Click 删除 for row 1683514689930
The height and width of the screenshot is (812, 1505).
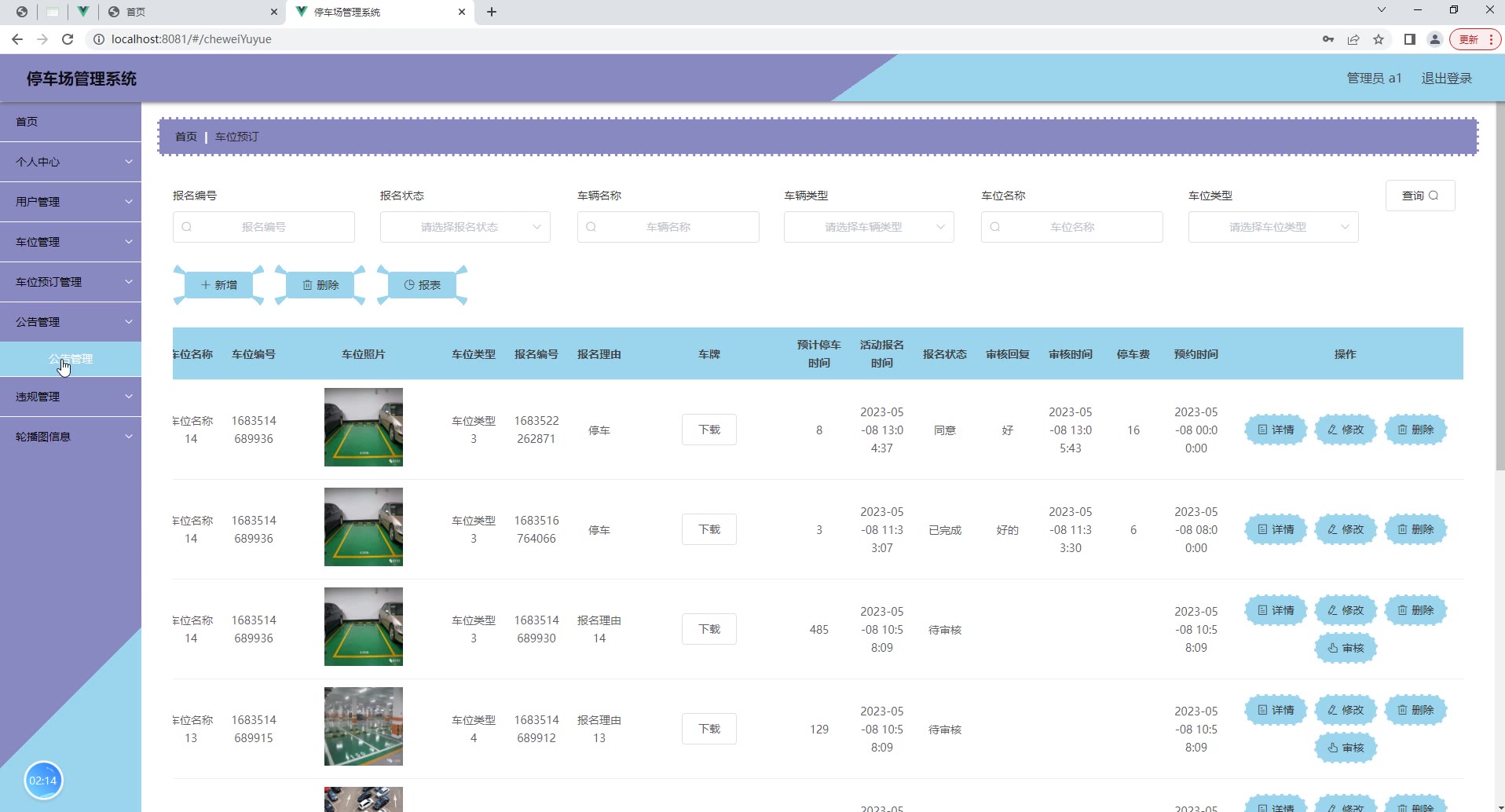(x=1415, y=610)
